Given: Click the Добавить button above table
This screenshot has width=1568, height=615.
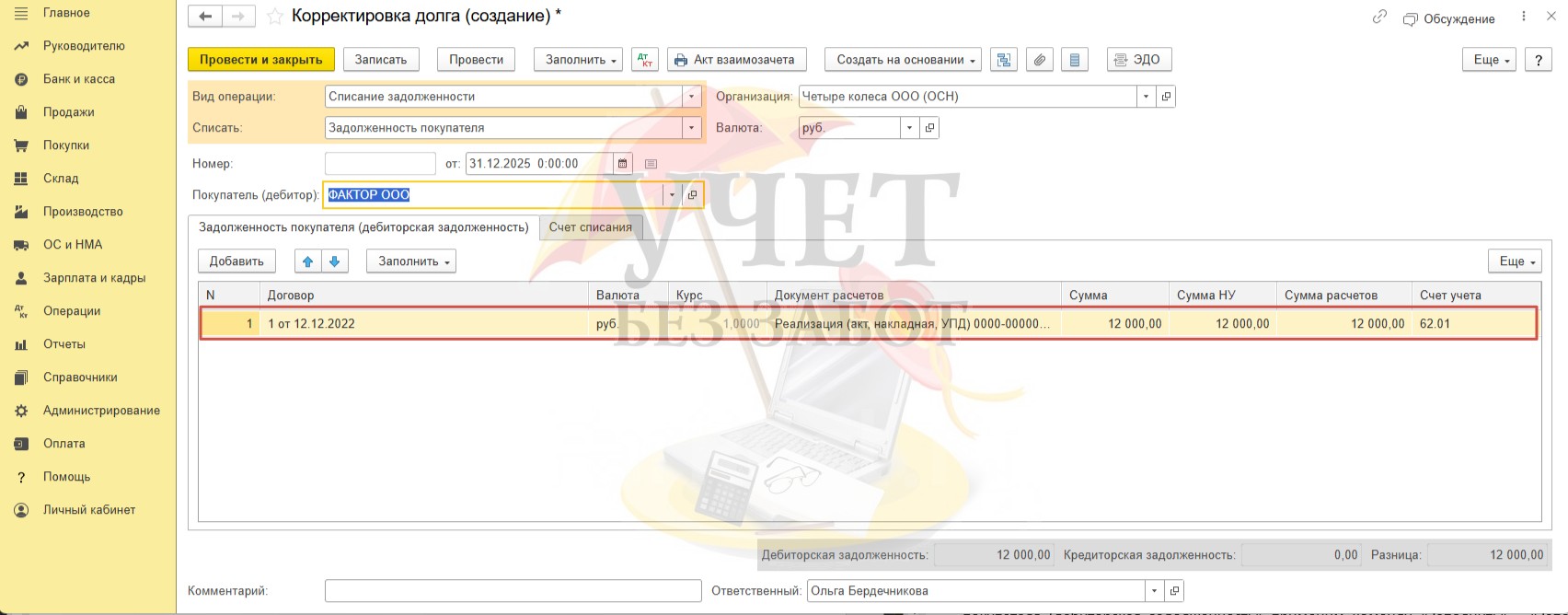Looking at the screenshot, I should pos(236,261).
